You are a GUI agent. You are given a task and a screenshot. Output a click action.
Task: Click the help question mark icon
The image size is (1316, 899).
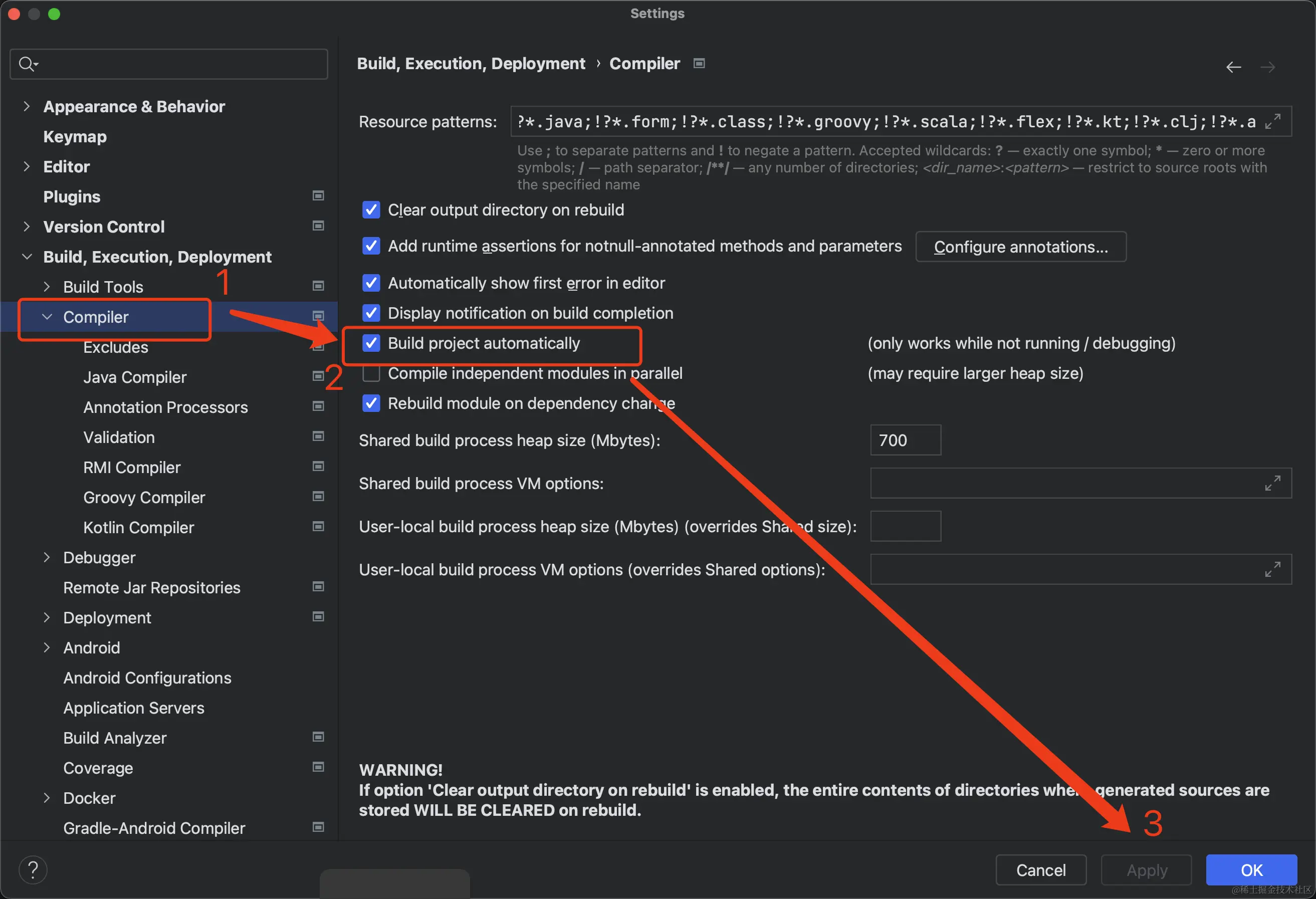pyautogui.click(x=33, y=869)
